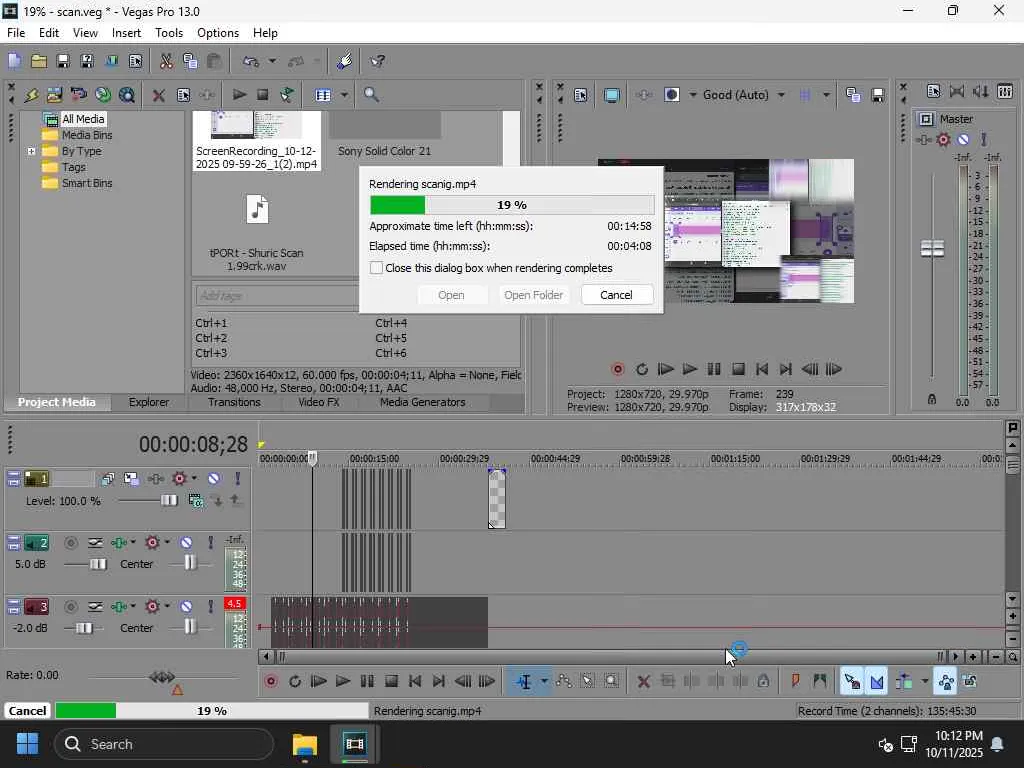Click the track 1 Level slider

click(x=168, y=501)
